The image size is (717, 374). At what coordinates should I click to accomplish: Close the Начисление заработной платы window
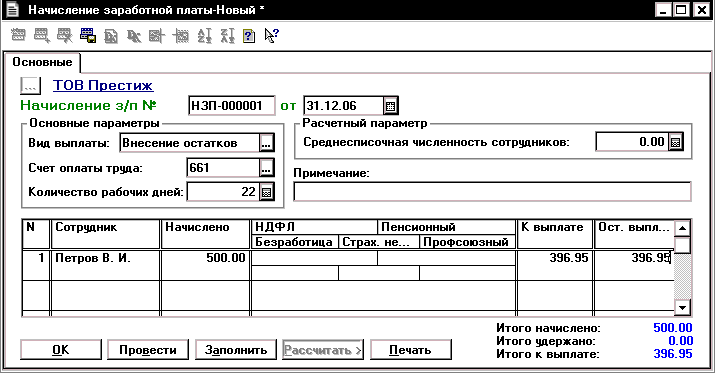(x=701, y=10)
